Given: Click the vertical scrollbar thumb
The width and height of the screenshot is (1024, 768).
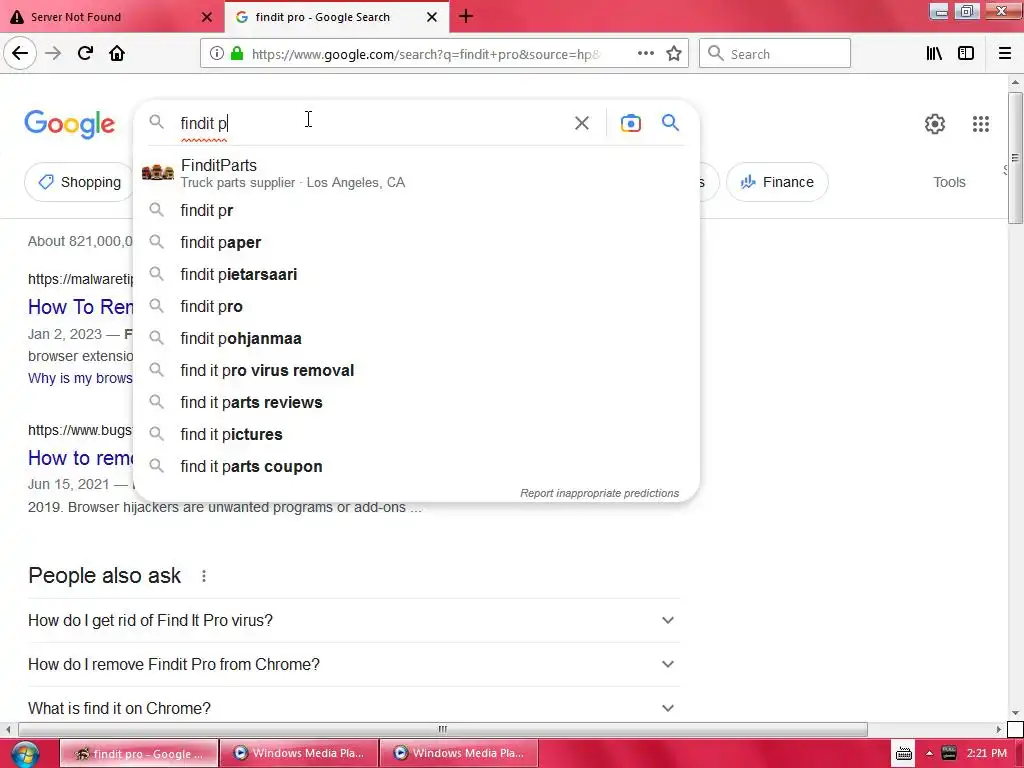Looking at the screenshot, I should tap(1015, 158).
